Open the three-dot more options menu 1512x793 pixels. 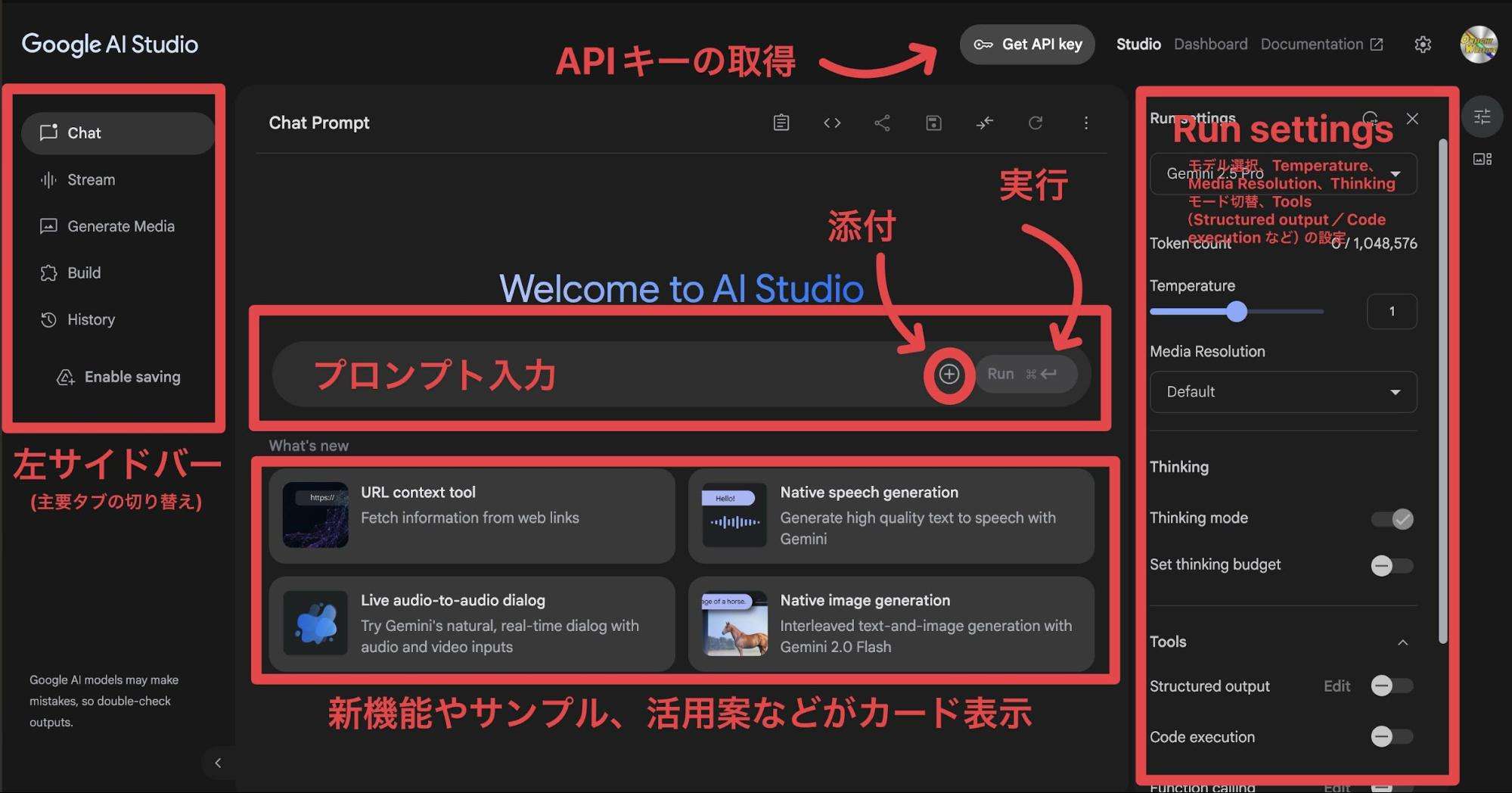click(1086, 123)
